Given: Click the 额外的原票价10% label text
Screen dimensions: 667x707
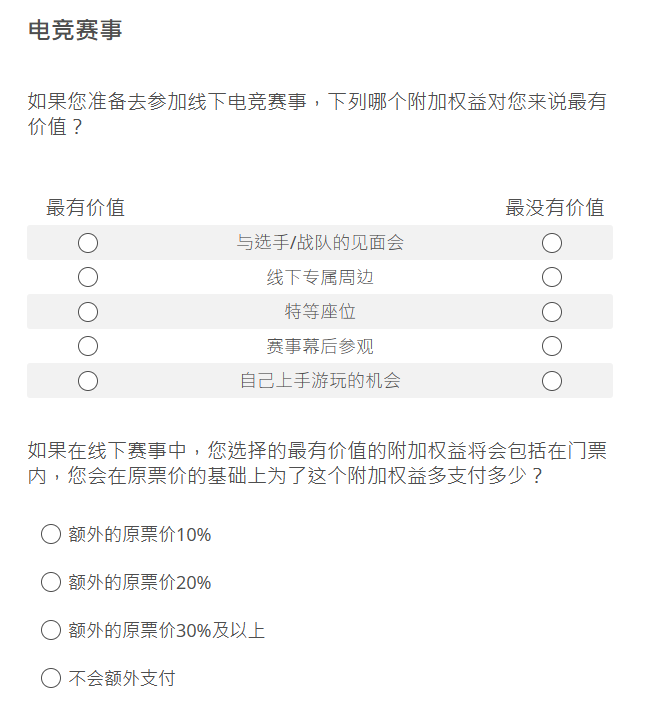Looking at the screenshot, I should 140,535.
